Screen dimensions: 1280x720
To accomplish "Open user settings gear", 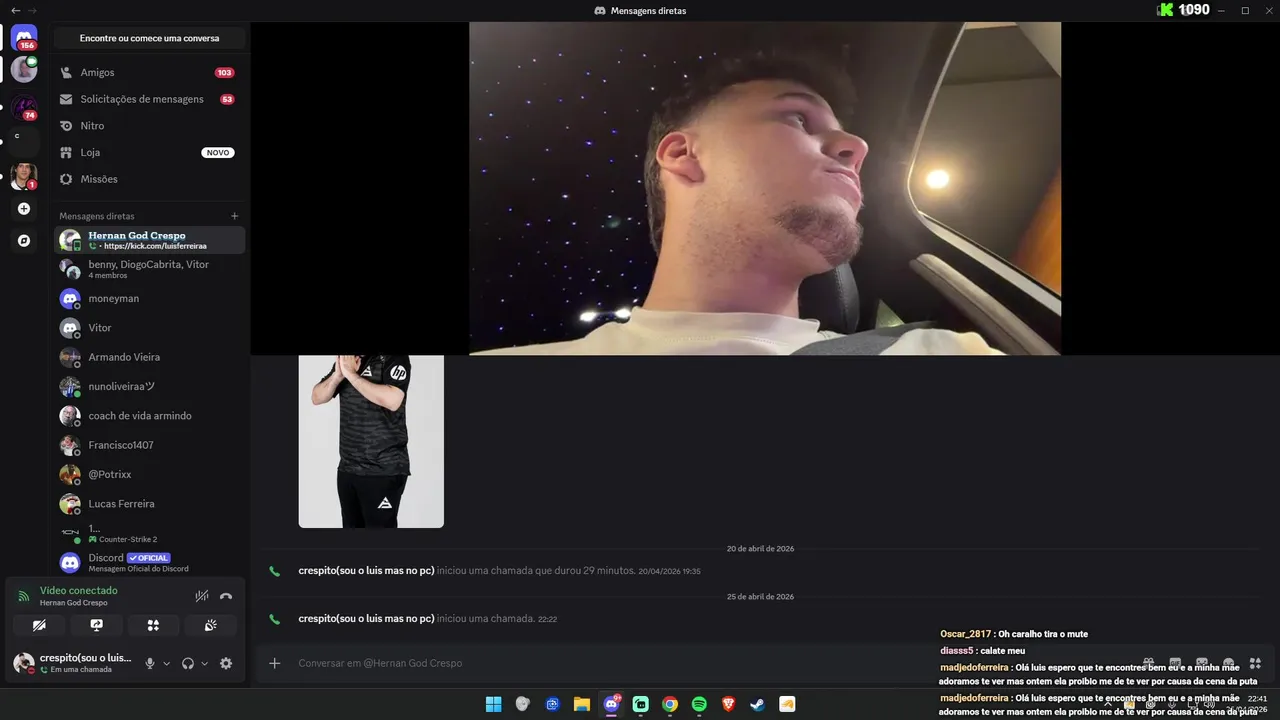I will (226, 663).
